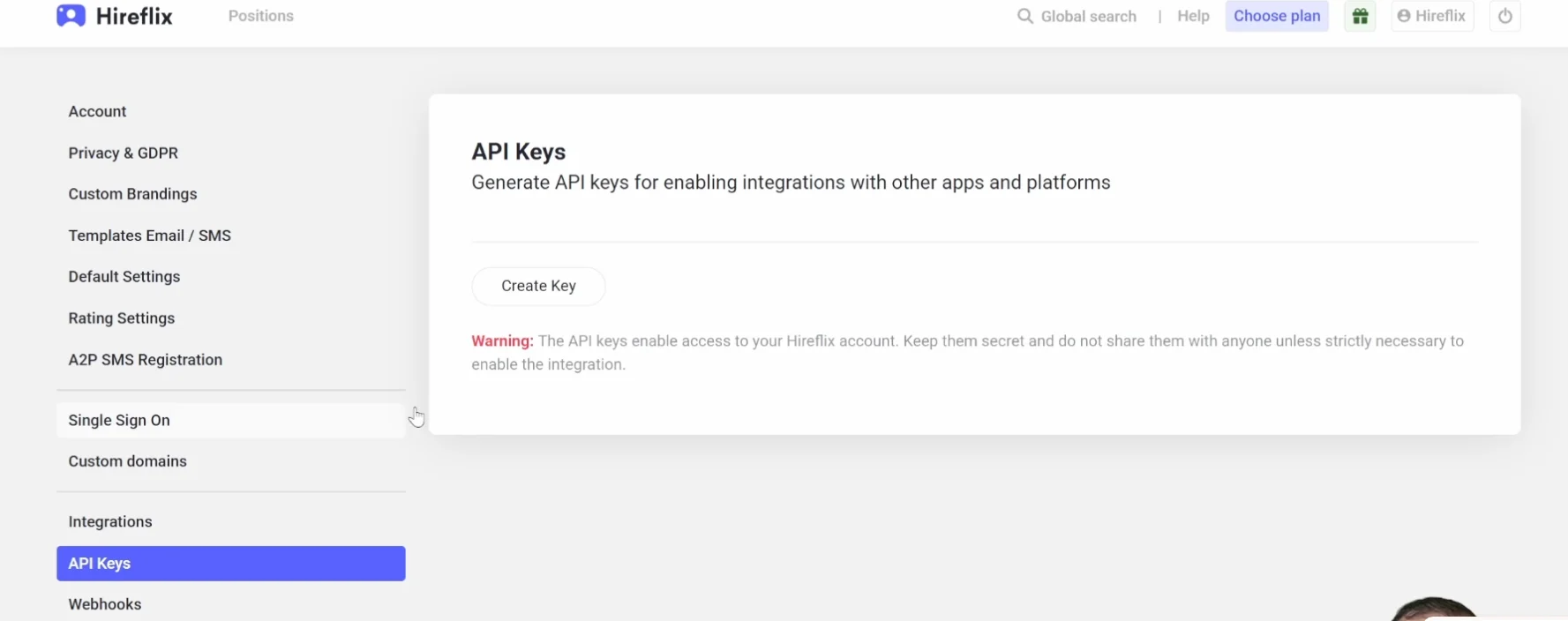Click the 'Generate API keys for enabling integrations' subtitle
The height and width of the screenshot is (621, 1568).
tap(791, 183)
